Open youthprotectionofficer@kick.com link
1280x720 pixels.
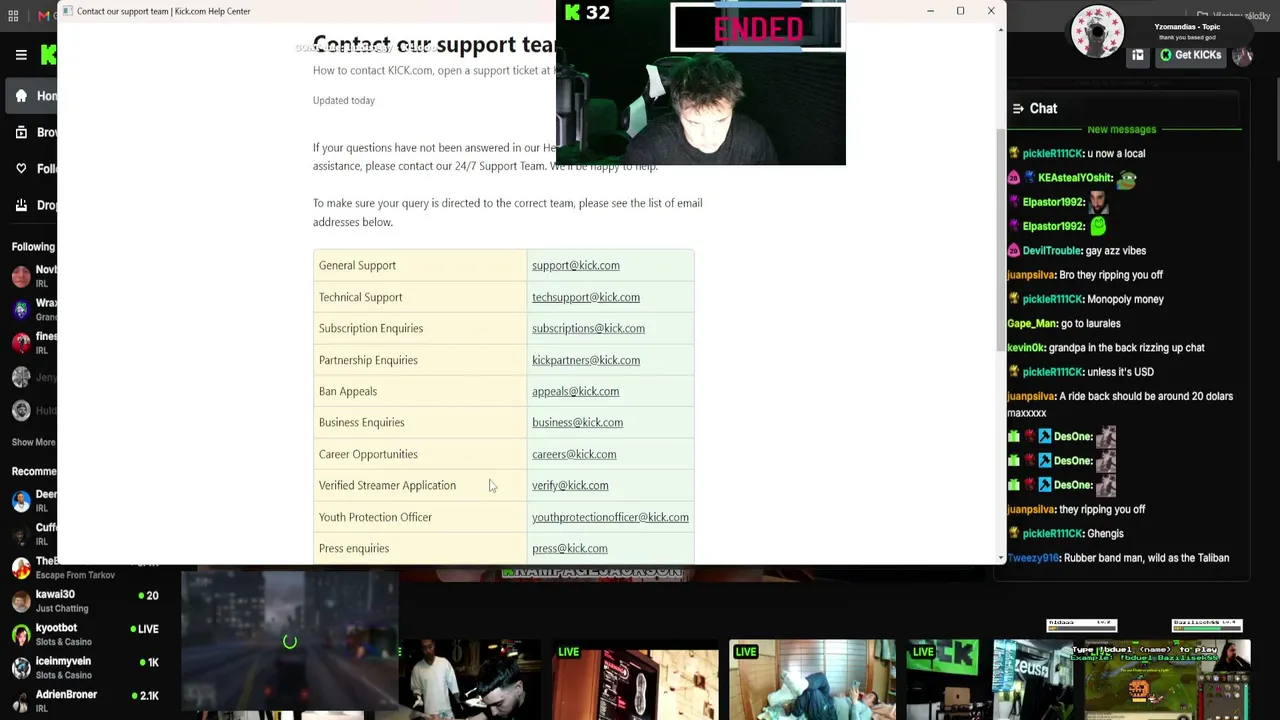pos(610,517)
